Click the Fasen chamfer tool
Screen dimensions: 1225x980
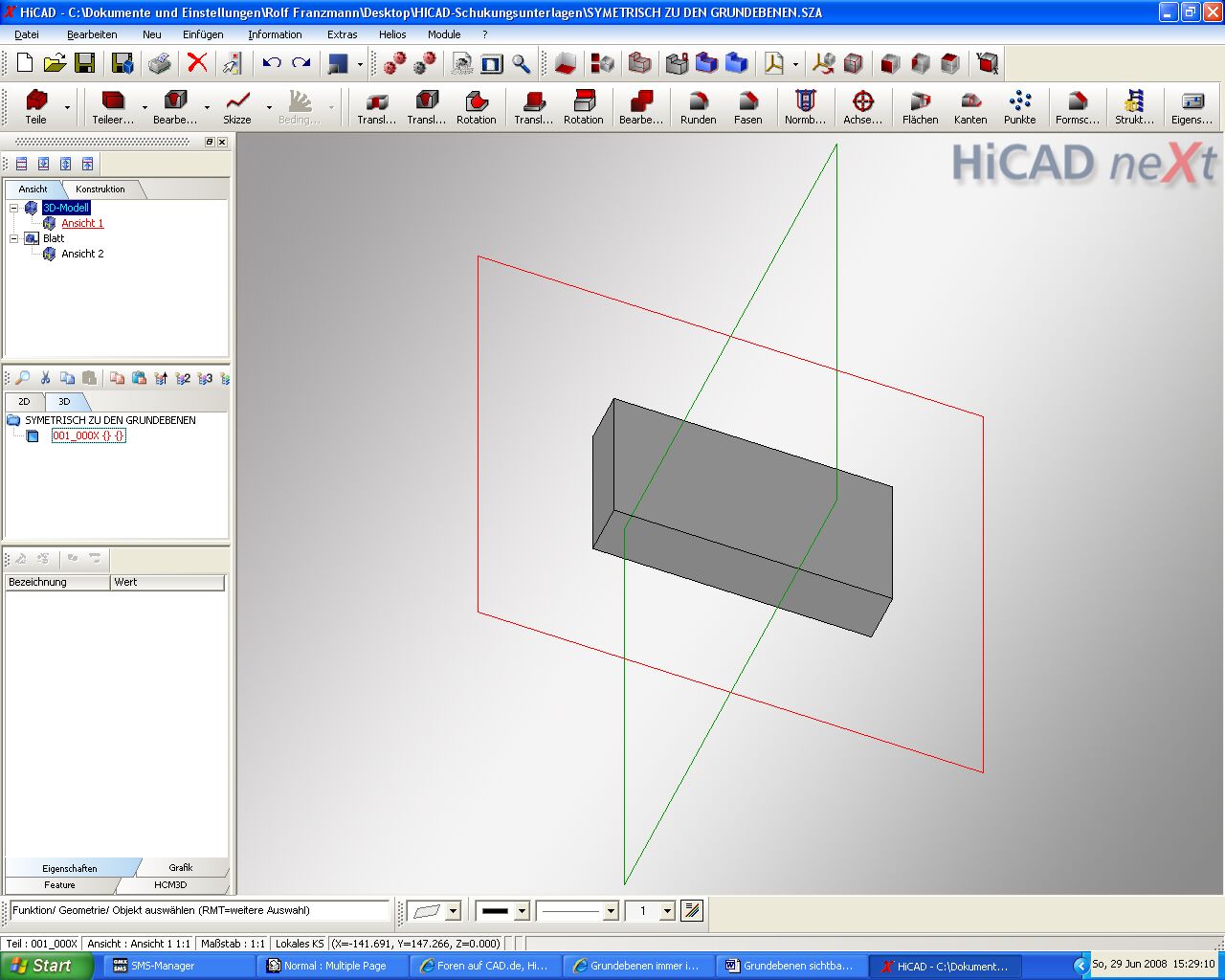tap(748, 106)
